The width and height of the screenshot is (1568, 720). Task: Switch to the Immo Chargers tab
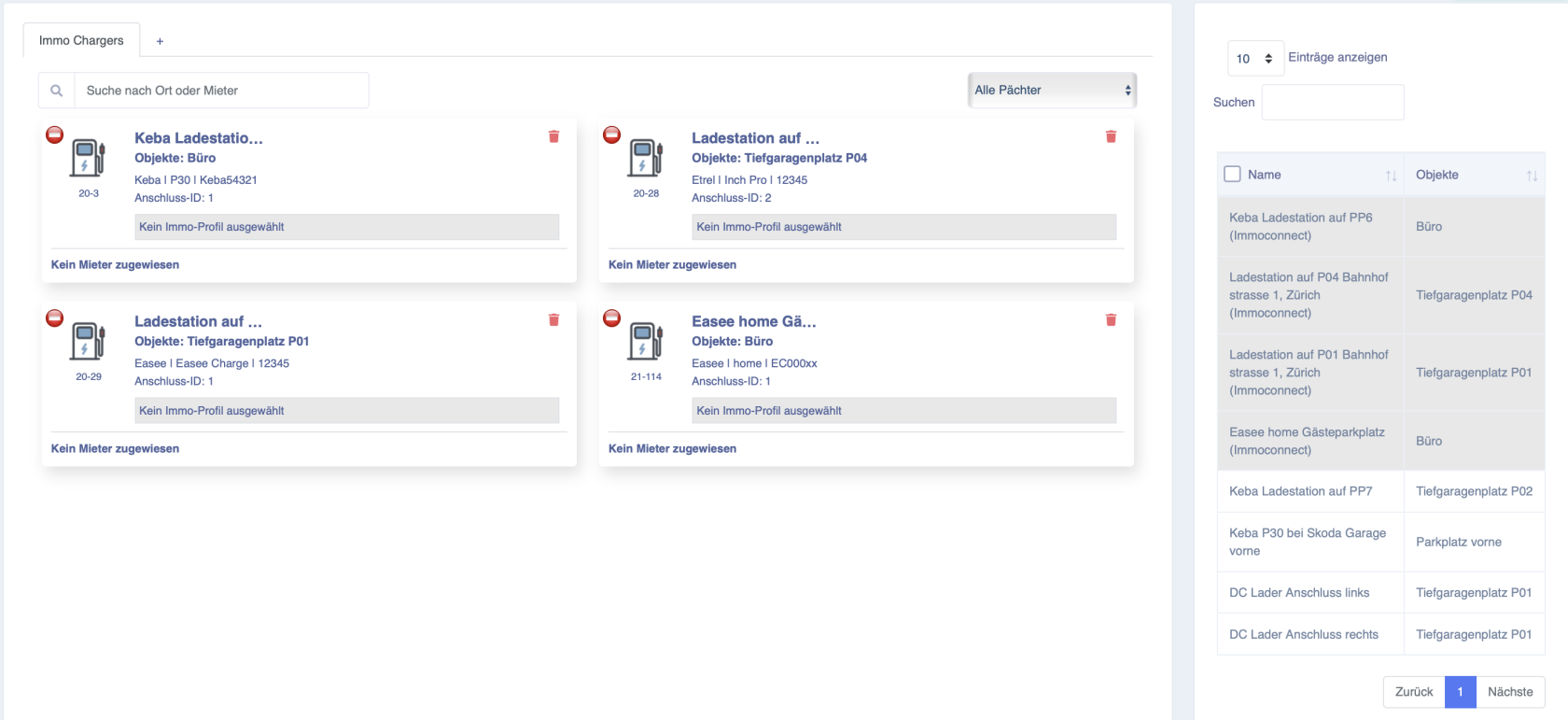pos(81,40)
